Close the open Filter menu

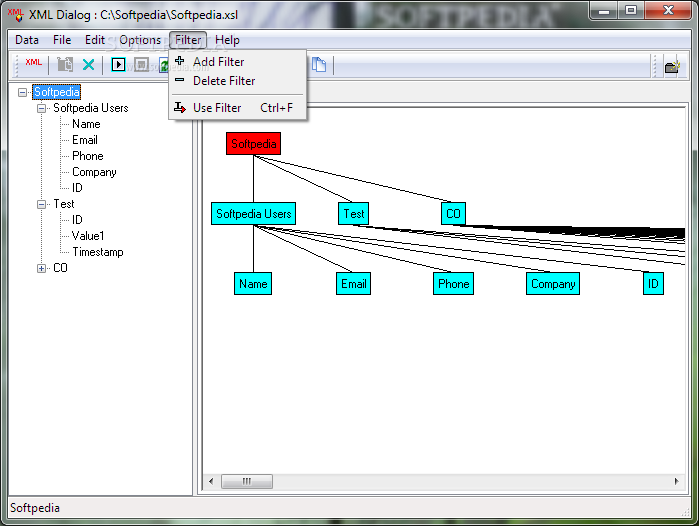pyautogui.click(x=188, y=40)
